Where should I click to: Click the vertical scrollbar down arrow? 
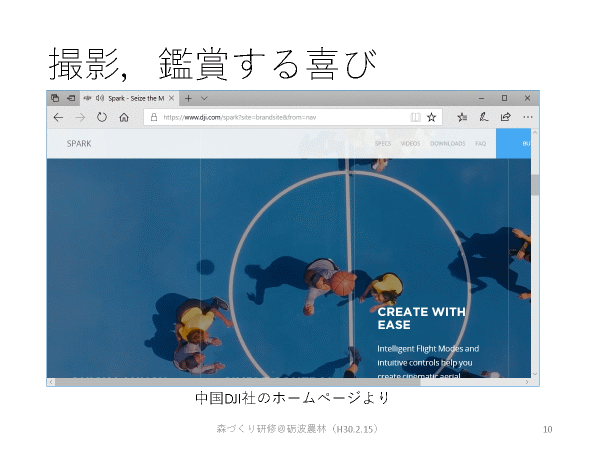pos(535,374)
